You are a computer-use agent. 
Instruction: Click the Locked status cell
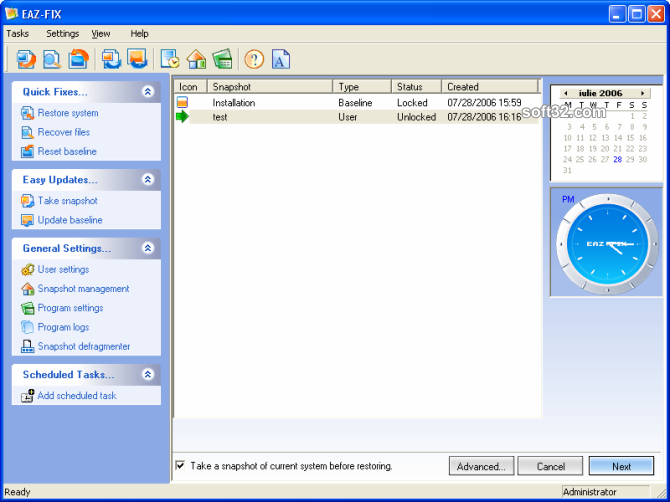pos(412,103)
